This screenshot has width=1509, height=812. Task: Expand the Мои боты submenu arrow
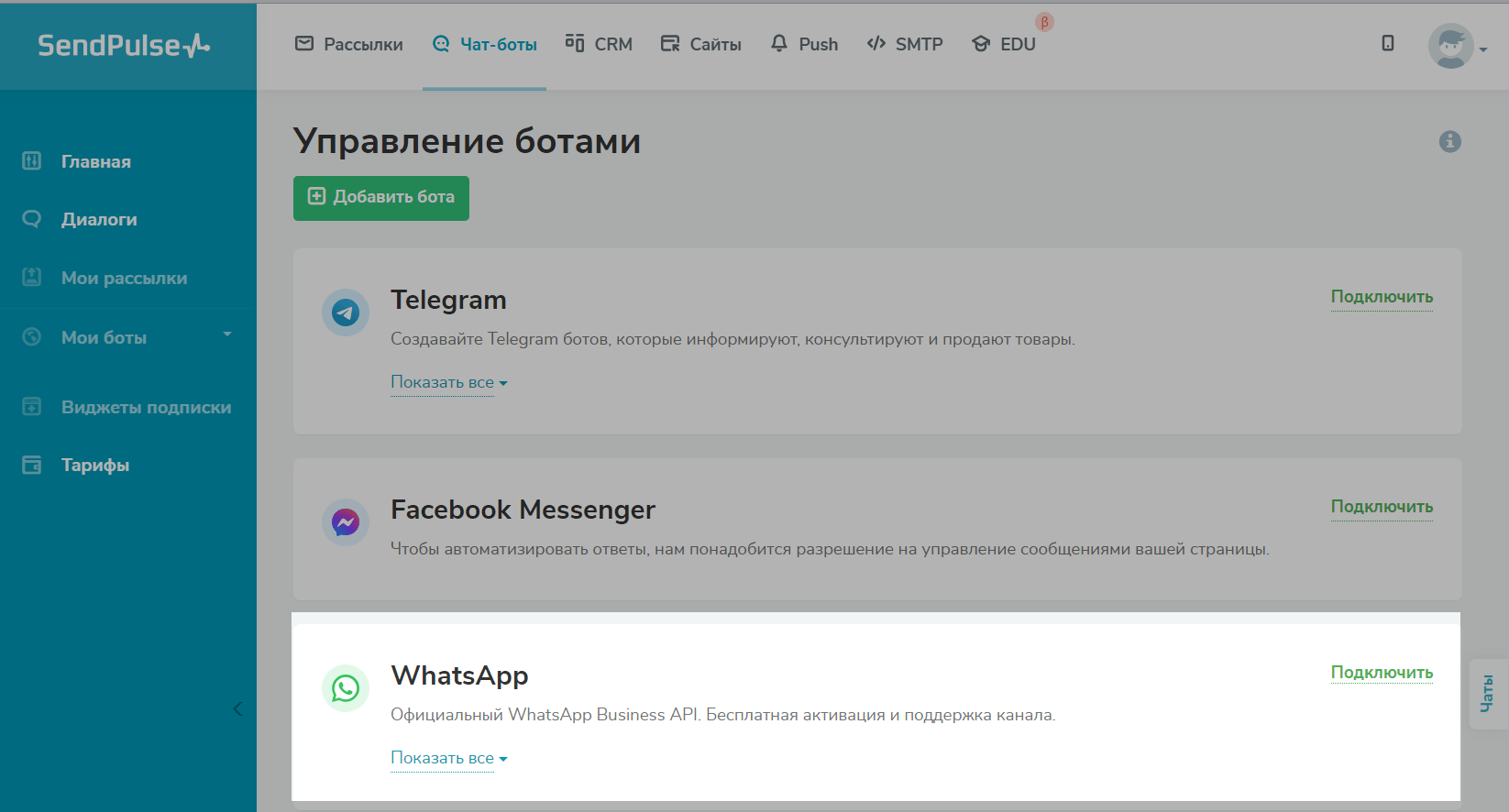(x=227, y=335)
